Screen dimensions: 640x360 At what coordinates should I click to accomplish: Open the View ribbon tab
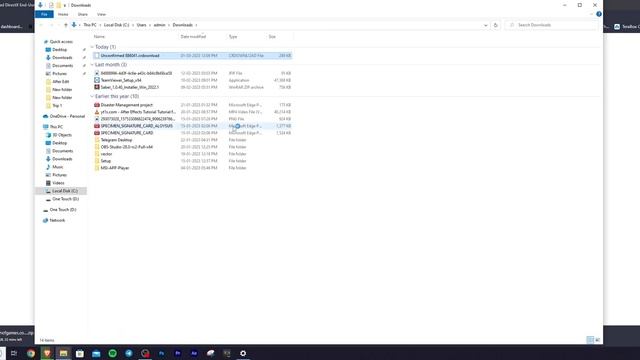(x=101, y=14)
